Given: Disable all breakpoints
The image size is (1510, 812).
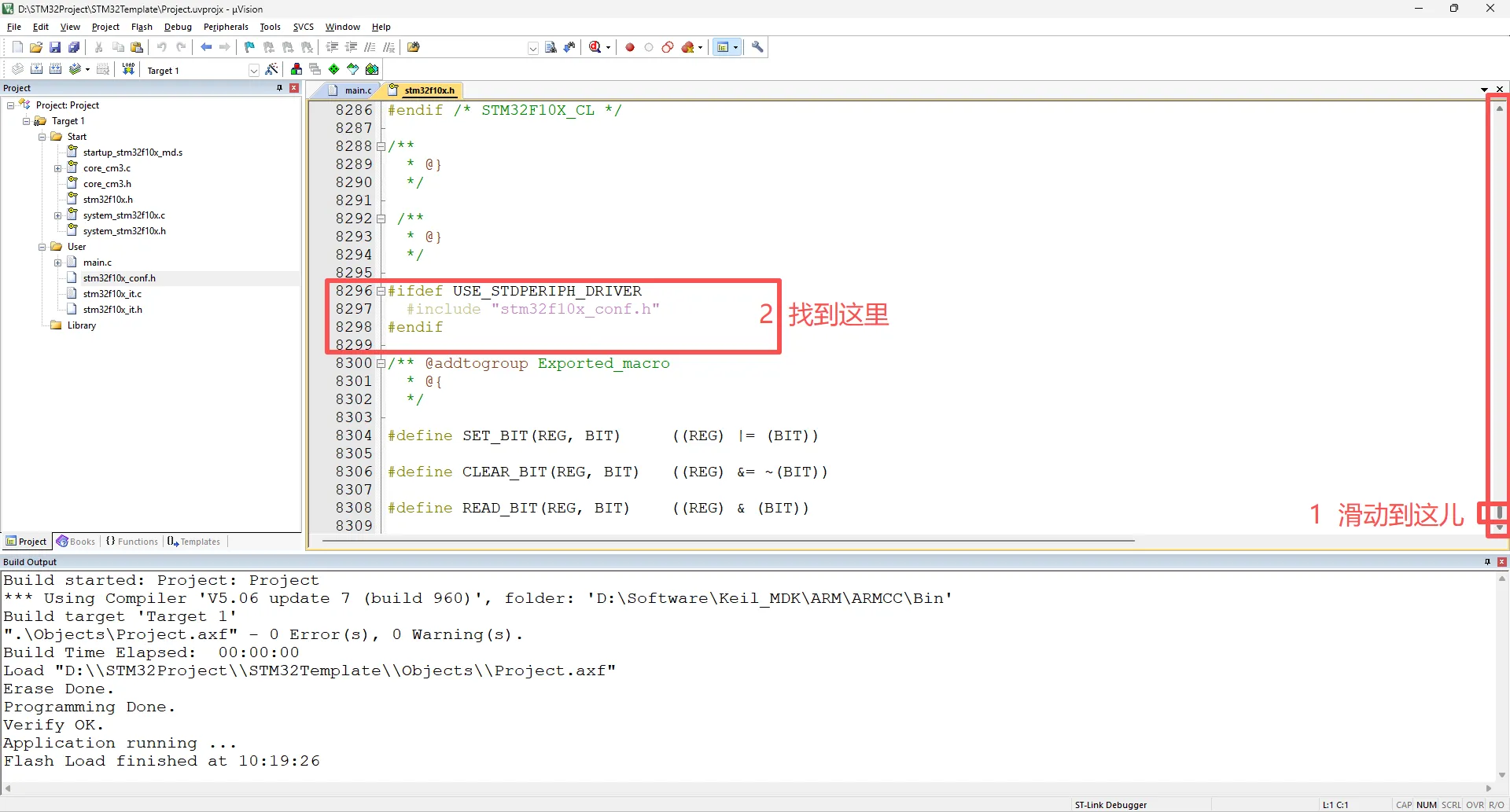Looking at the screenshot, I should point(668,47).
